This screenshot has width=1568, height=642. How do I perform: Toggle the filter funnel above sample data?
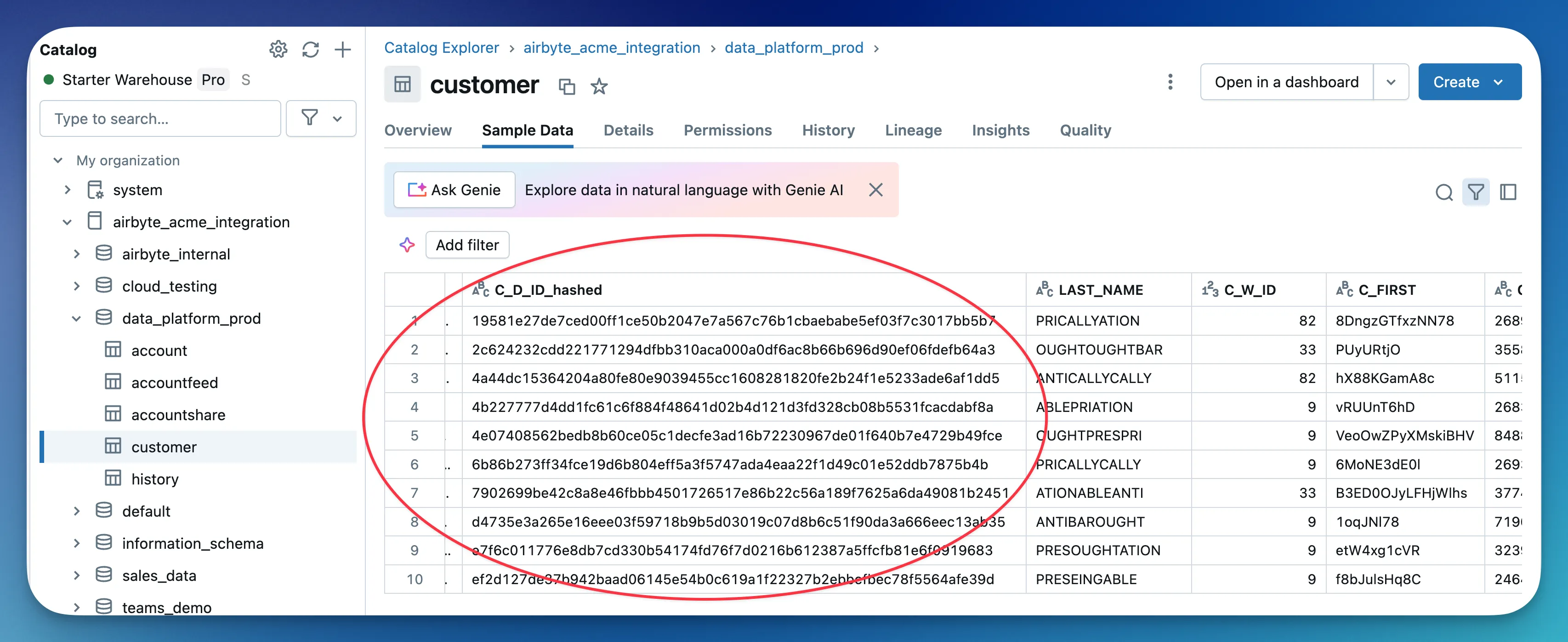pos(1476,192)
